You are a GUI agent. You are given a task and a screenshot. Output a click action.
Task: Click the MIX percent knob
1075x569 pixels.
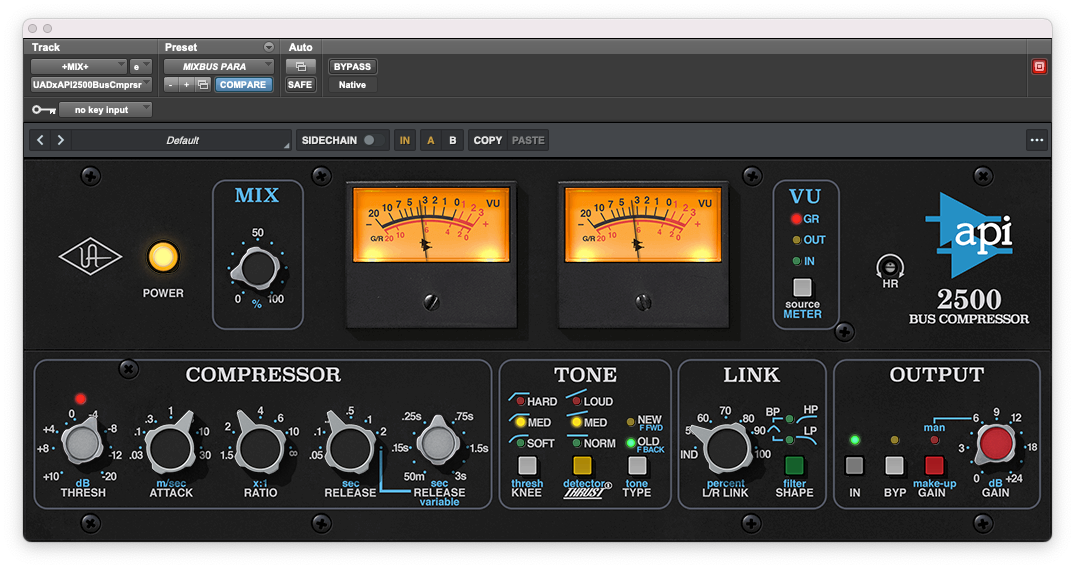click(256, 269)
